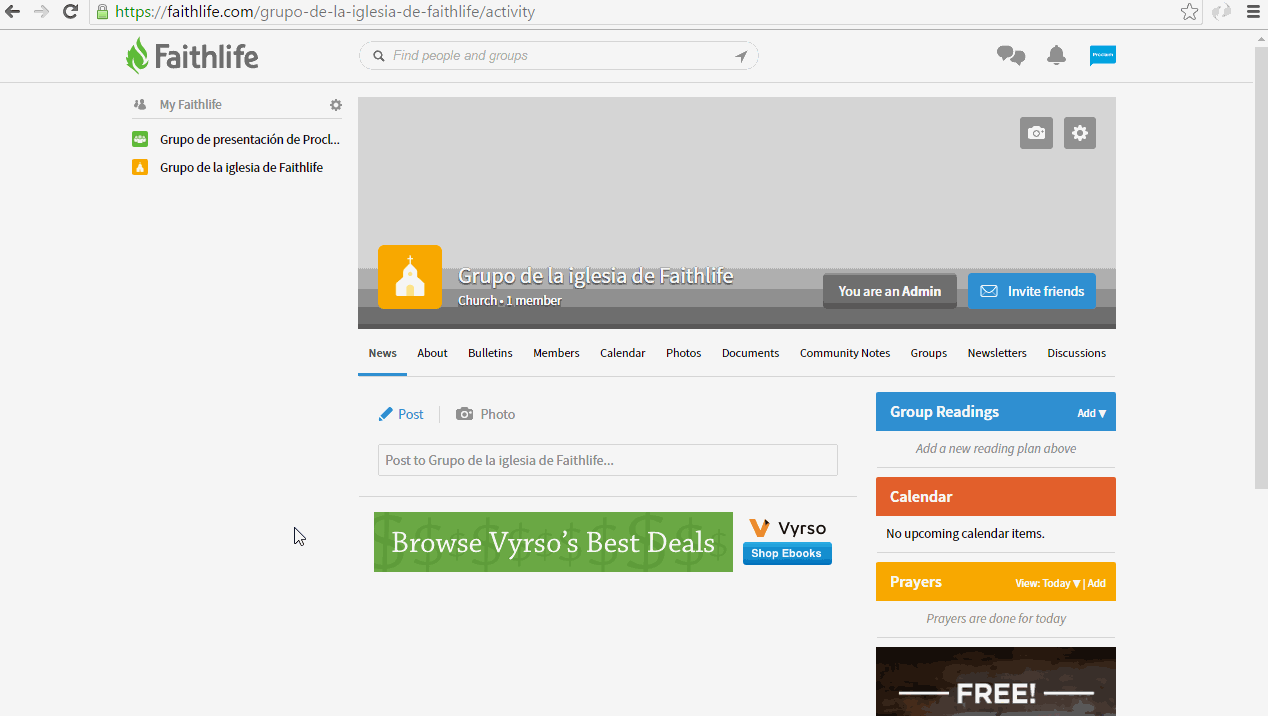Open Chrome hamburger menu
The width and height of the screenshot is (1268, 716).
[1253, 12]
